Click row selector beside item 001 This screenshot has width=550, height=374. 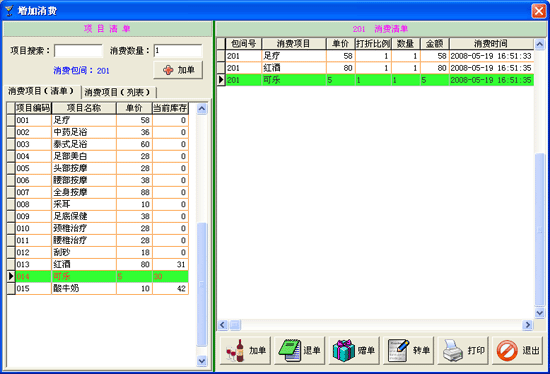click(11, 120)
